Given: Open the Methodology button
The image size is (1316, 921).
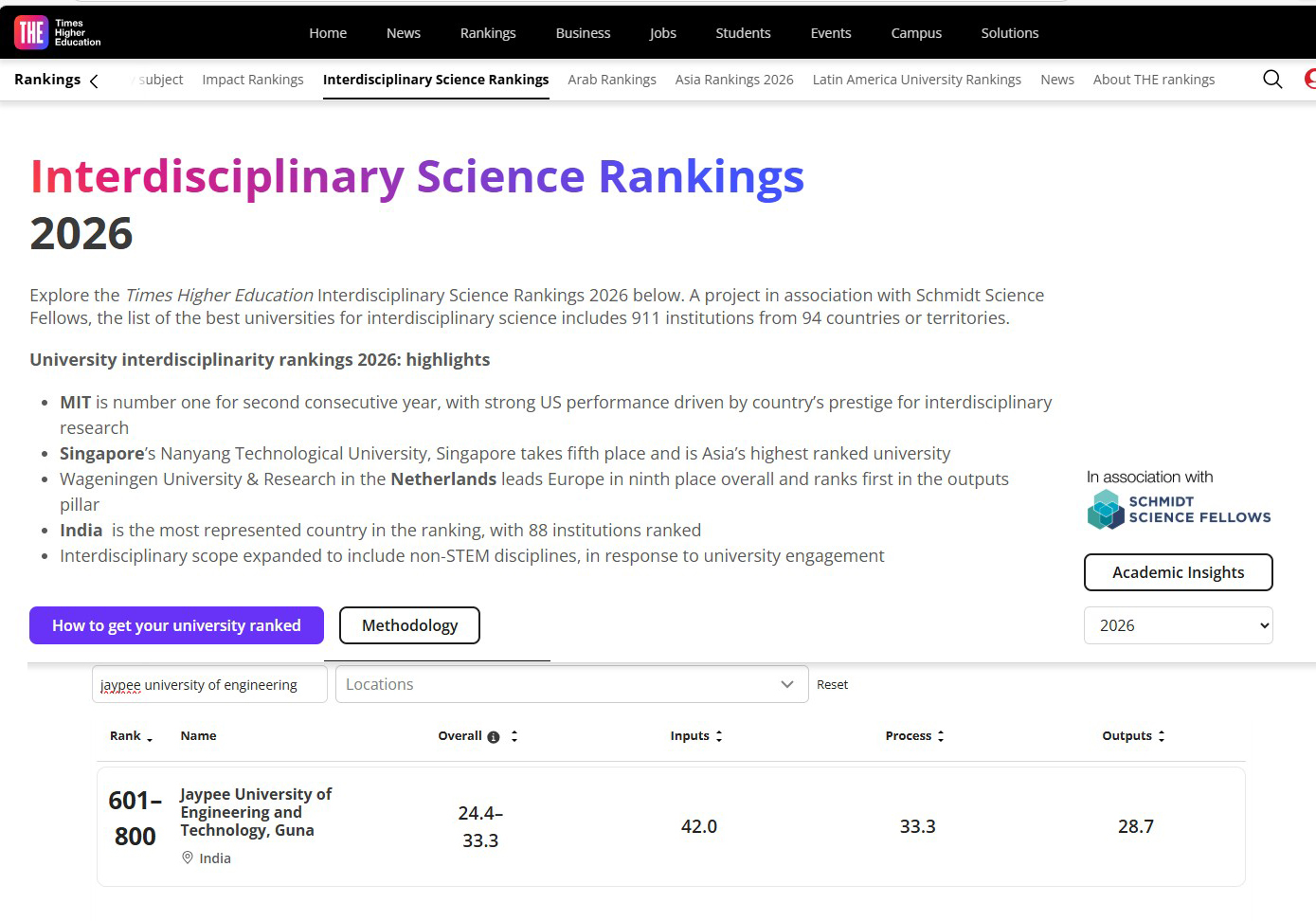Looking at the screenshot, I should [x=409, y=625].
